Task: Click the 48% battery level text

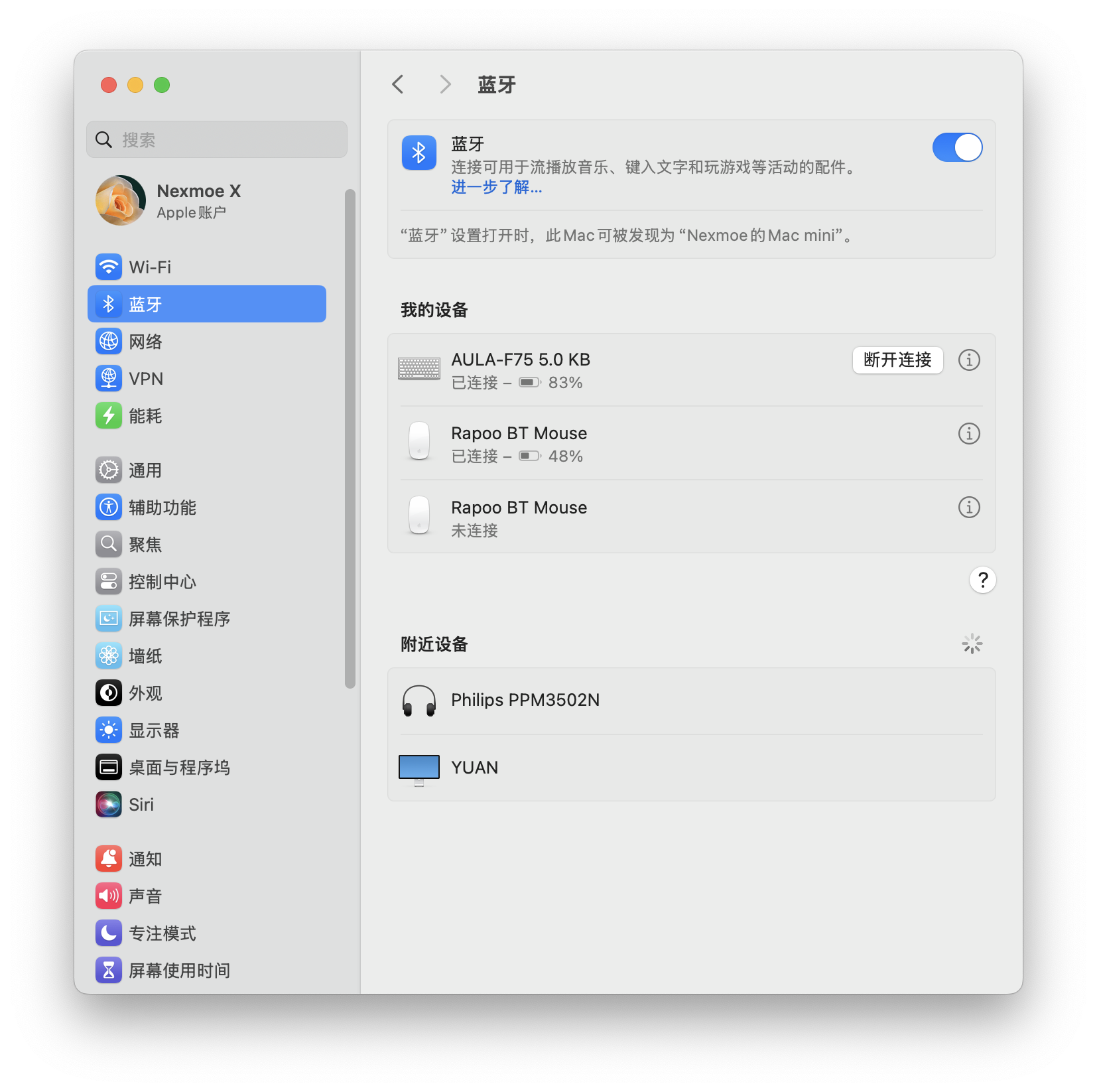Action: pyautogui.click(x=565, y=456)
